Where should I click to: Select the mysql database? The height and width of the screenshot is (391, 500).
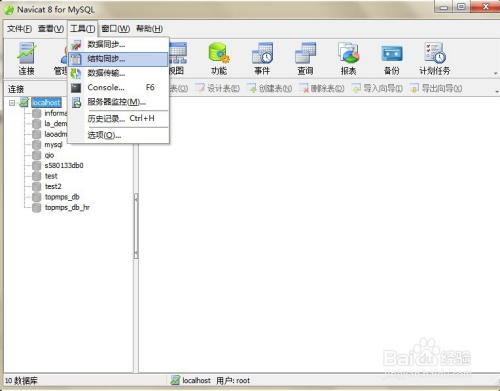coord(53,145)
